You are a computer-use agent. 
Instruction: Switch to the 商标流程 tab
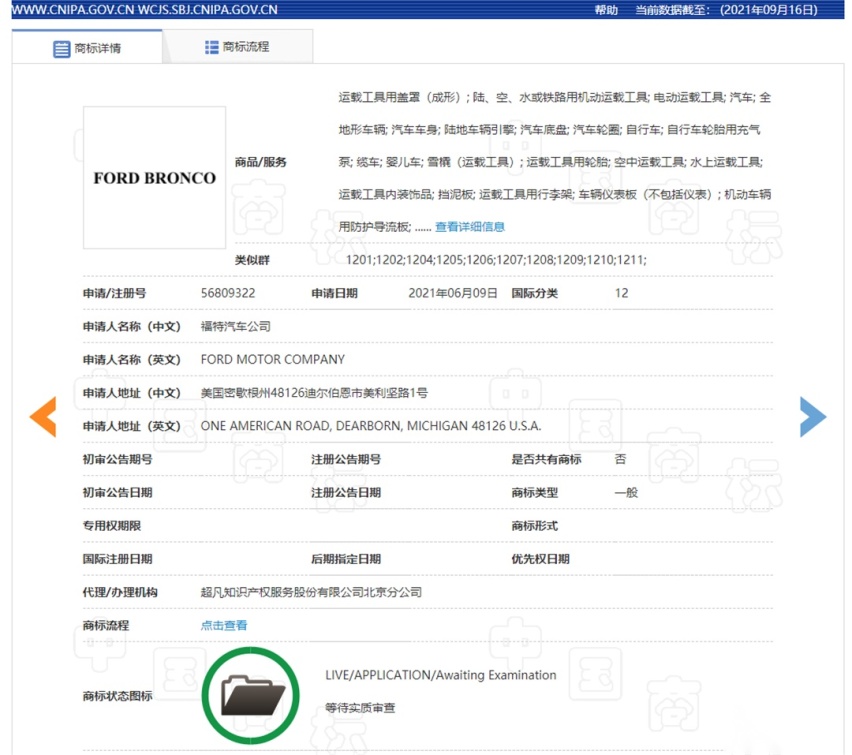click(x=237, y=47)
